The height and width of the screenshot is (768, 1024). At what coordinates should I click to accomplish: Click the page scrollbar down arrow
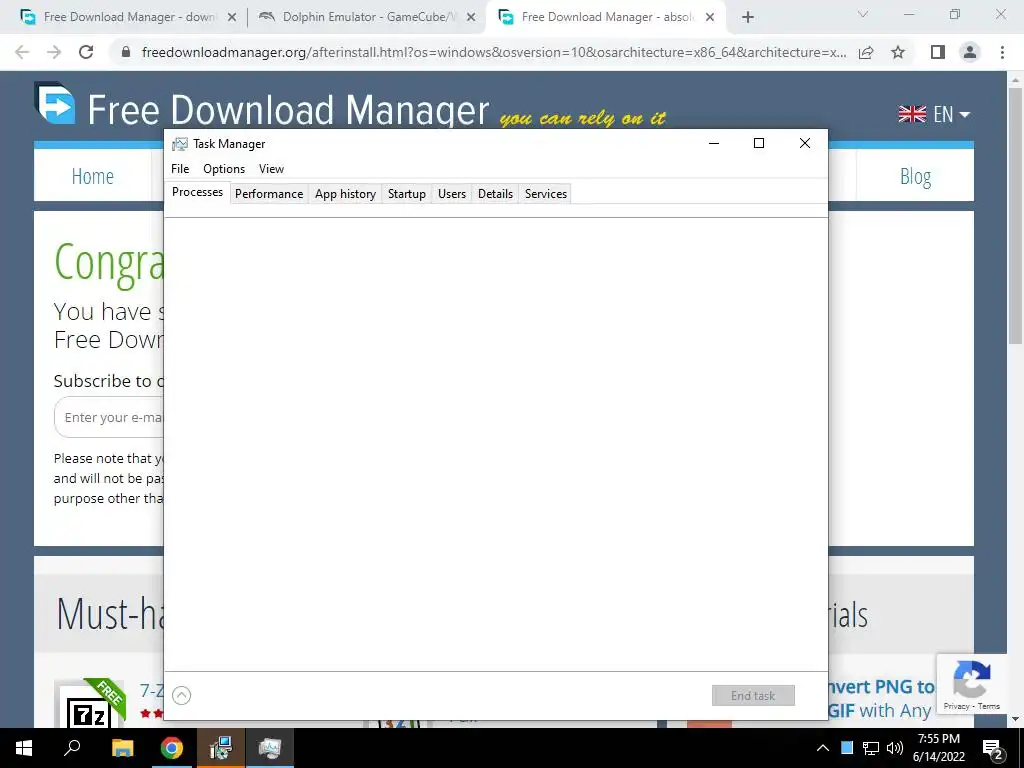(1015, 719)
